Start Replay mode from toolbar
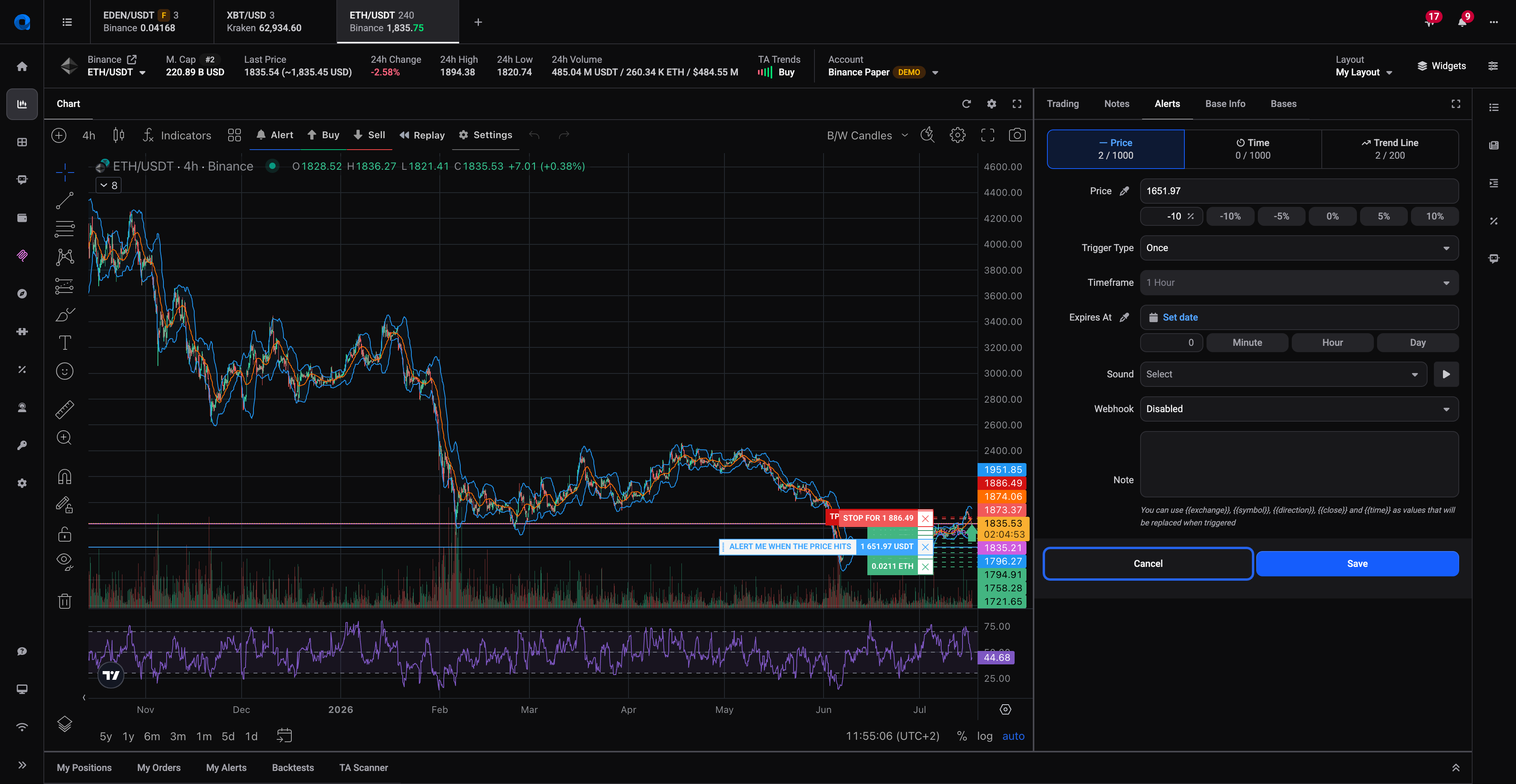The image size is (1516, 784). (x=422, y=135)
